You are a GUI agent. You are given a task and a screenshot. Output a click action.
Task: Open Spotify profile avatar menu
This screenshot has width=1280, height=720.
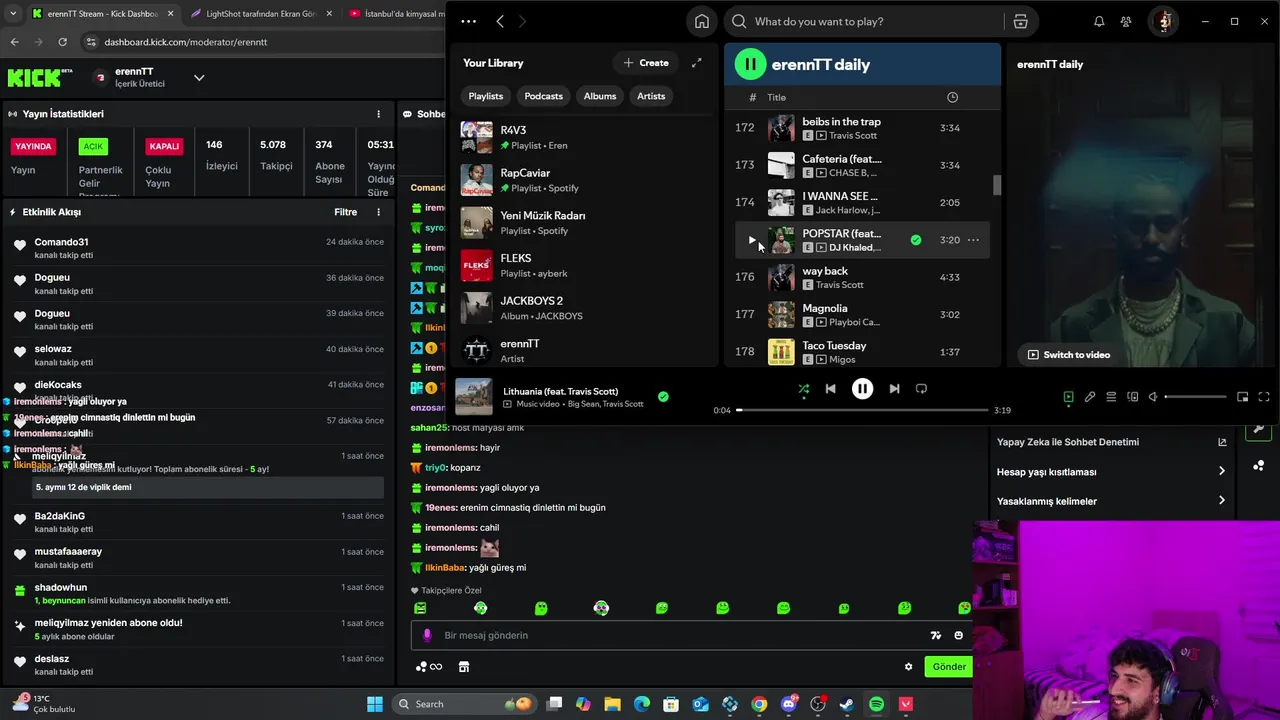pos(1163,21)
